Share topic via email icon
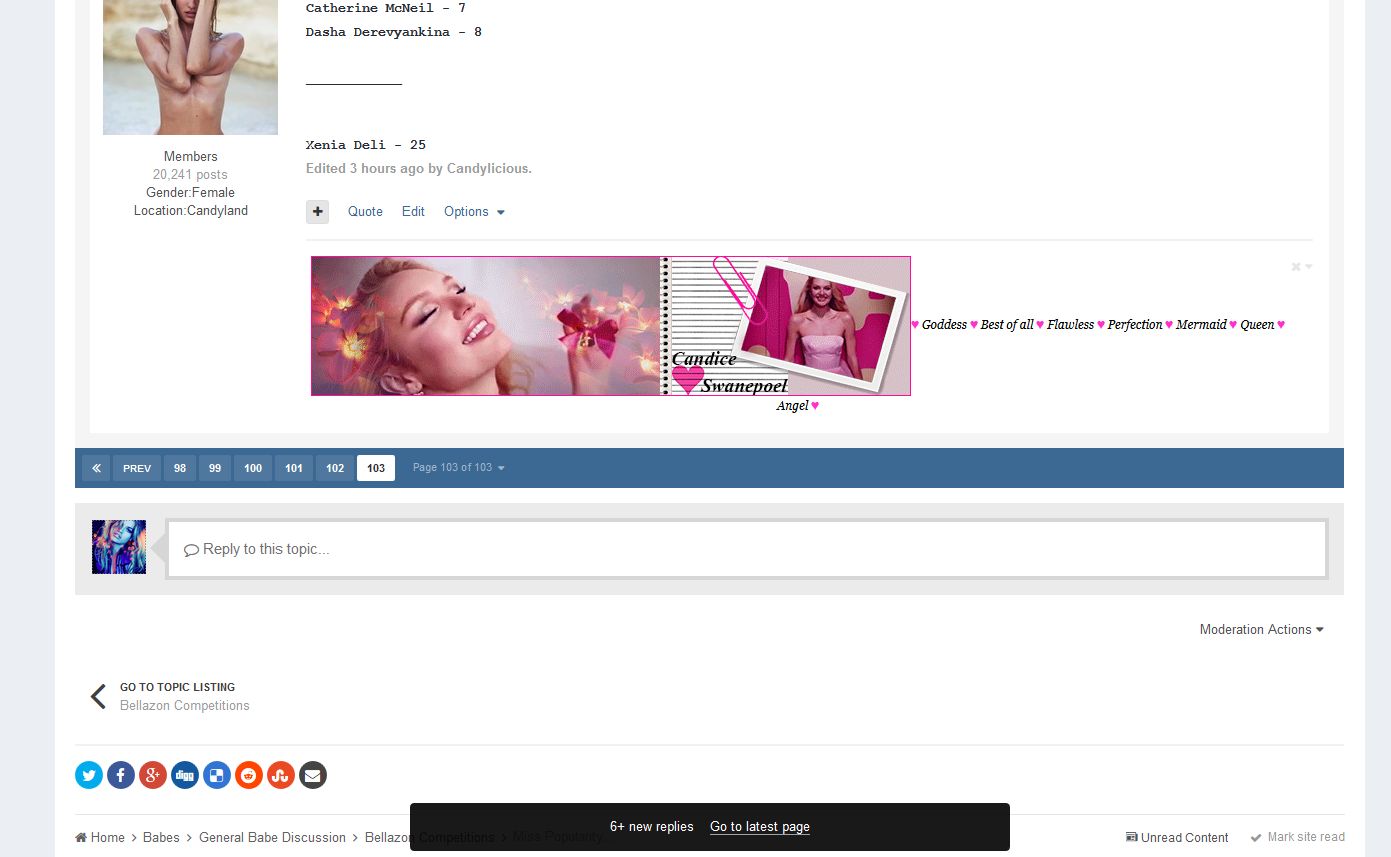This screenshot has width=1391, height=857. [313, 775]
